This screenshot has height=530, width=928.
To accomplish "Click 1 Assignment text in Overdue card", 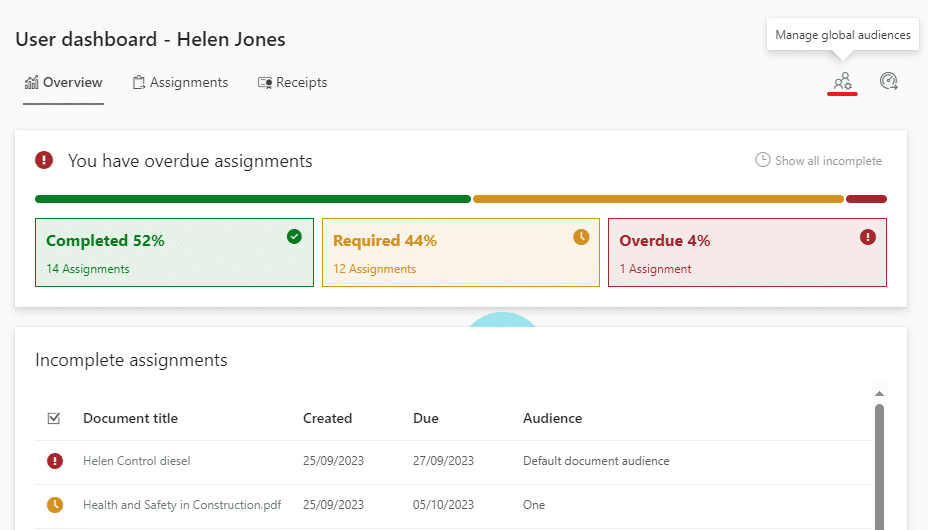I will [x=655, y=269].
